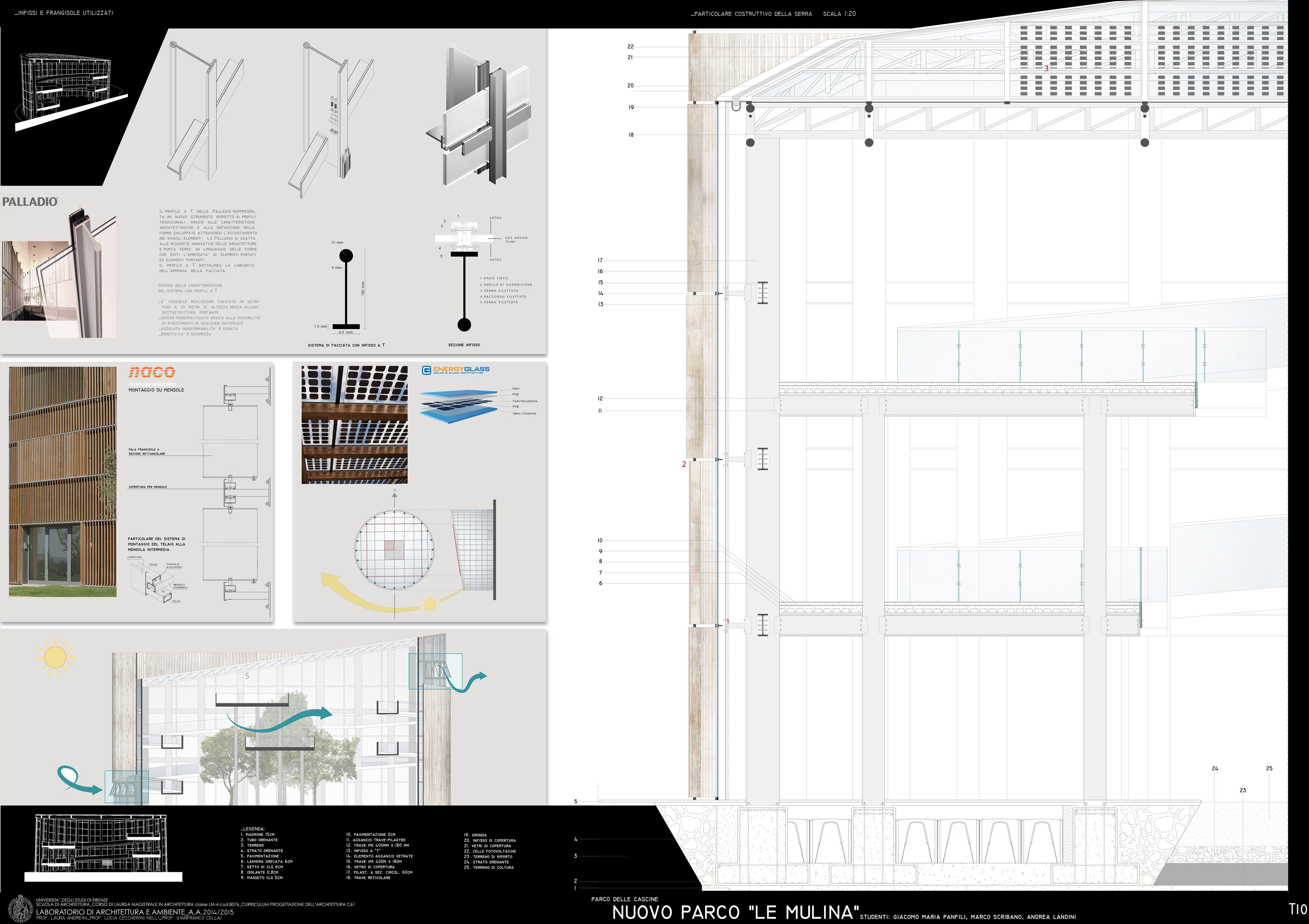This screenshot has width=1309, height=924.
Task: Click the '60 mm' dimension under the T profile
Action: [x=346, y=332]
